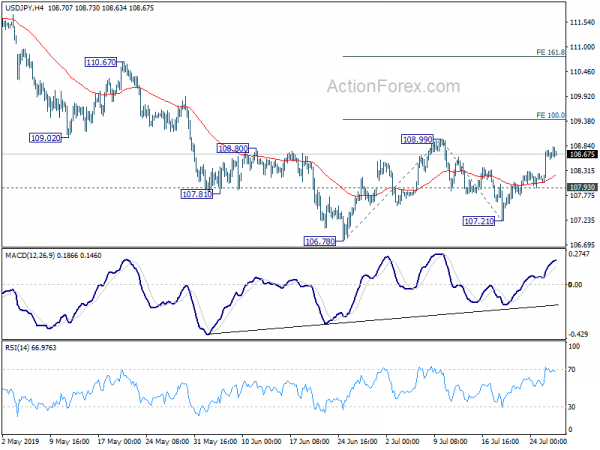Click the RSI scale value 100
This screenshot has height=450, width=600.
(574, 346)
